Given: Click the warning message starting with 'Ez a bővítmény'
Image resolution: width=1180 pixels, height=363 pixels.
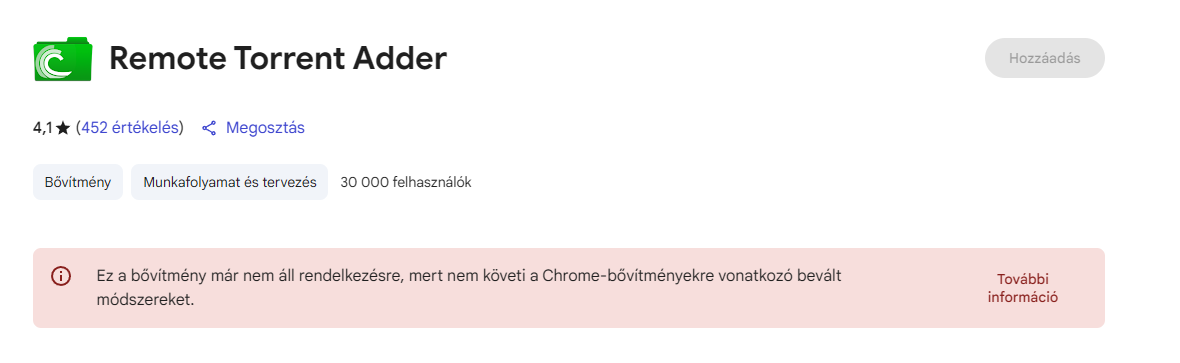Looking at the screenshot, I should 469,288.
